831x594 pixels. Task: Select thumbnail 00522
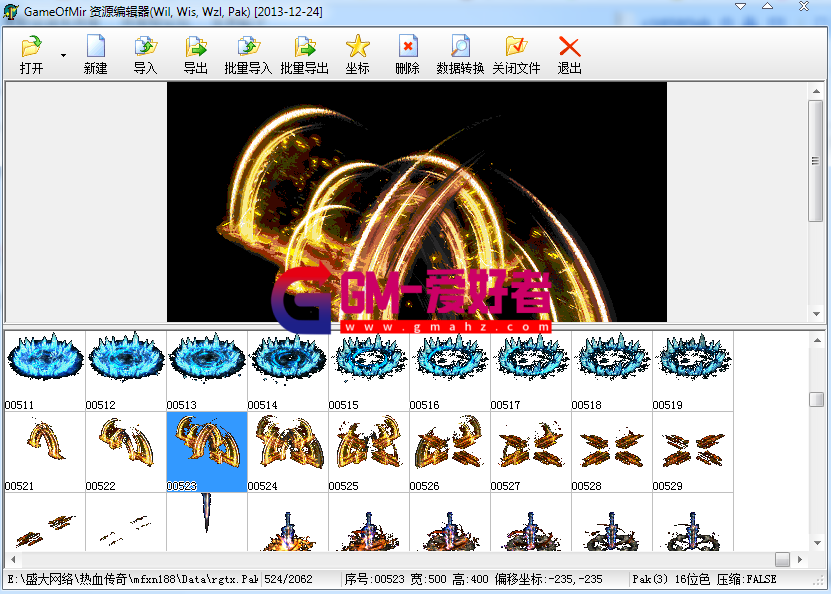tap(126, 452)
